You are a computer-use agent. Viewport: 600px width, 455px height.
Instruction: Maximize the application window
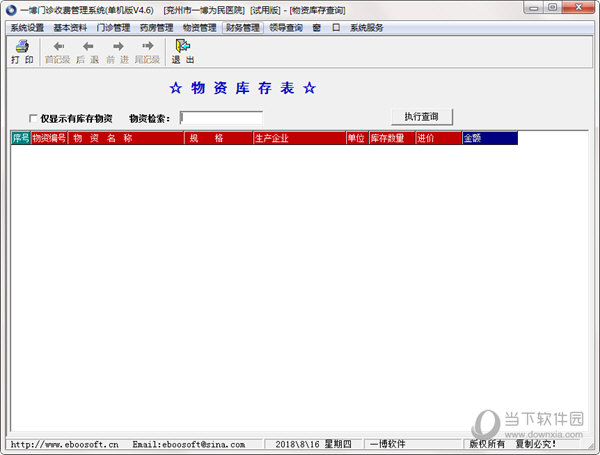coord(553,8)
